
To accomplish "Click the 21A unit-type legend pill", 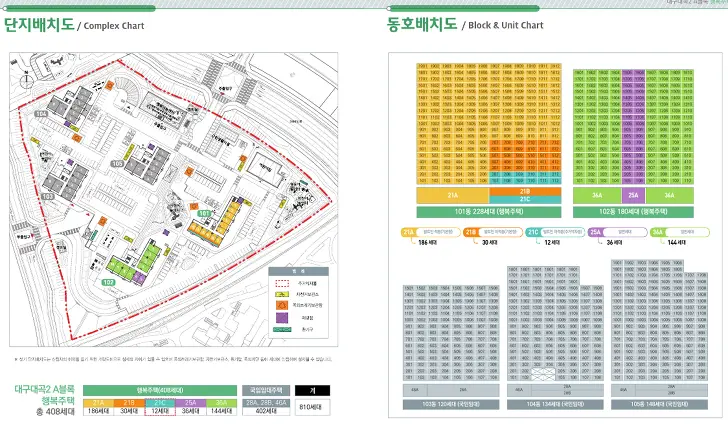I will [430, 232].
